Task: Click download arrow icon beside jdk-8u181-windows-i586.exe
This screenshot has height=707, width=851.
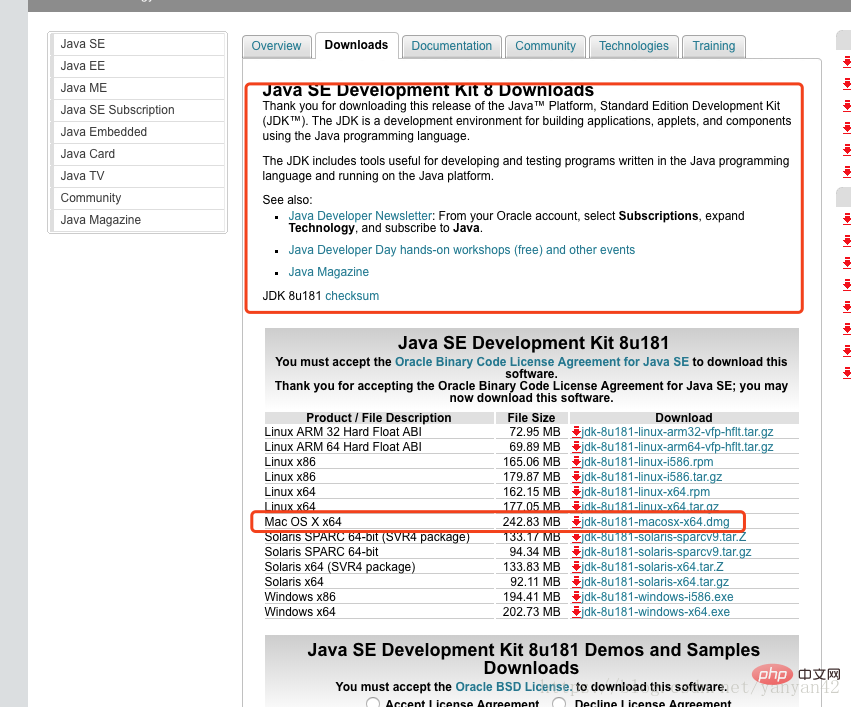Action: point(576,597)
